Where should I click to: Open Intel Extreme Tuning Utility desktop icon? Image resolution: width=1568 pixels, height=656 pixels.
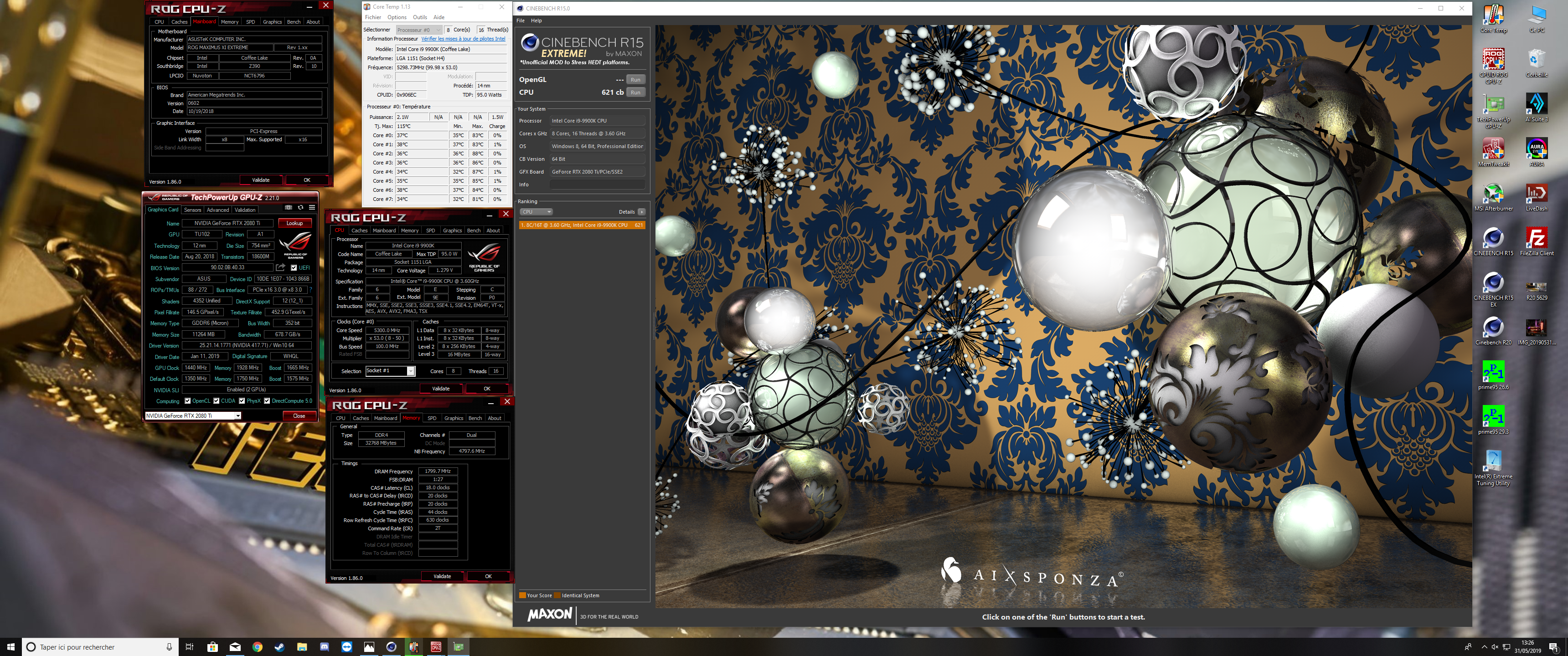(1493, 468)
